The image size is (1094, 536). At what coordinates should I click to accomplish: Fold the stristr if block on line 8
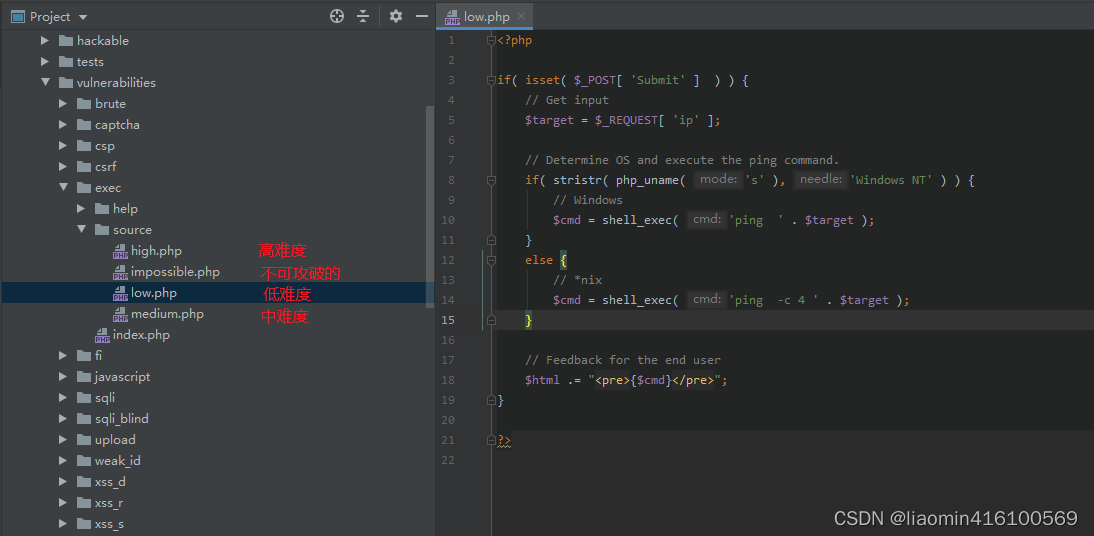(491, 180)
